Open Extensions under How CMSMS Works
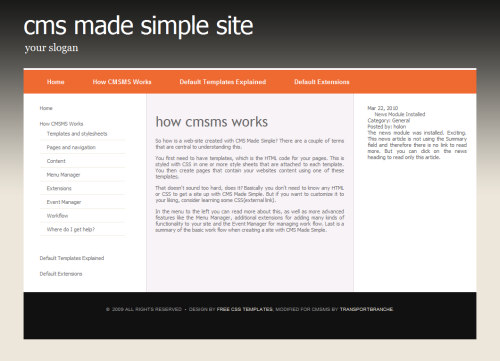The image size is (500, 361). tap(59, 188)
